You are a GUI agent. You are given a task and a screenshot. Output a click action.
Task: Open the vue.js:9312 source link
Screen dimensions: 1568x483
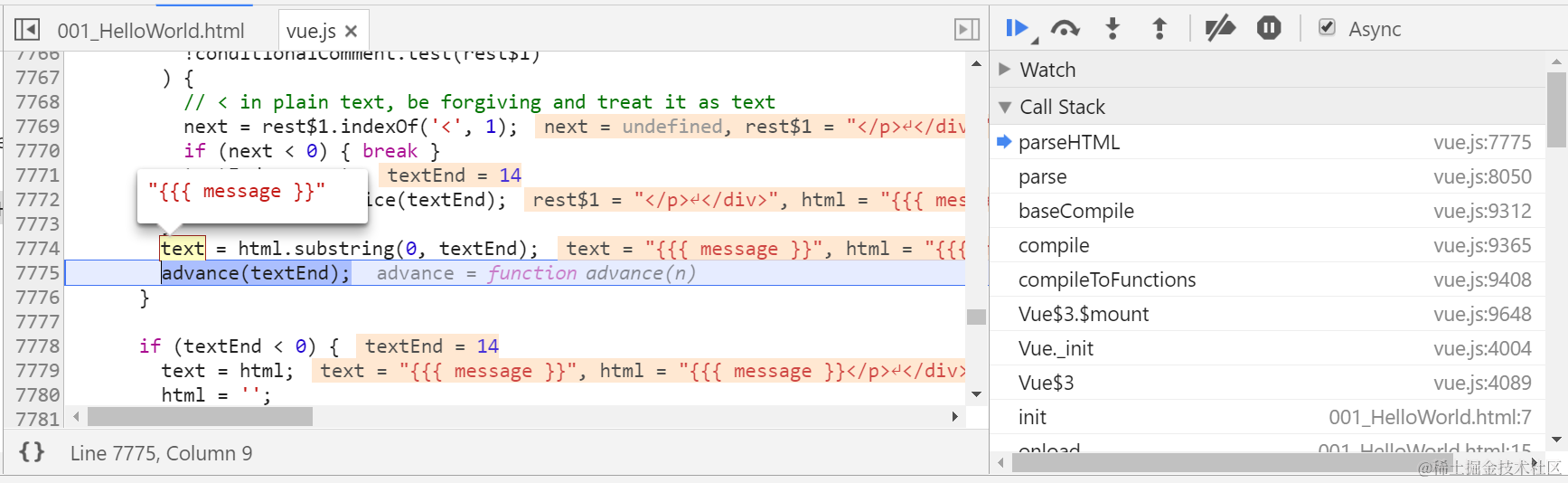[x=1482, y=211]
